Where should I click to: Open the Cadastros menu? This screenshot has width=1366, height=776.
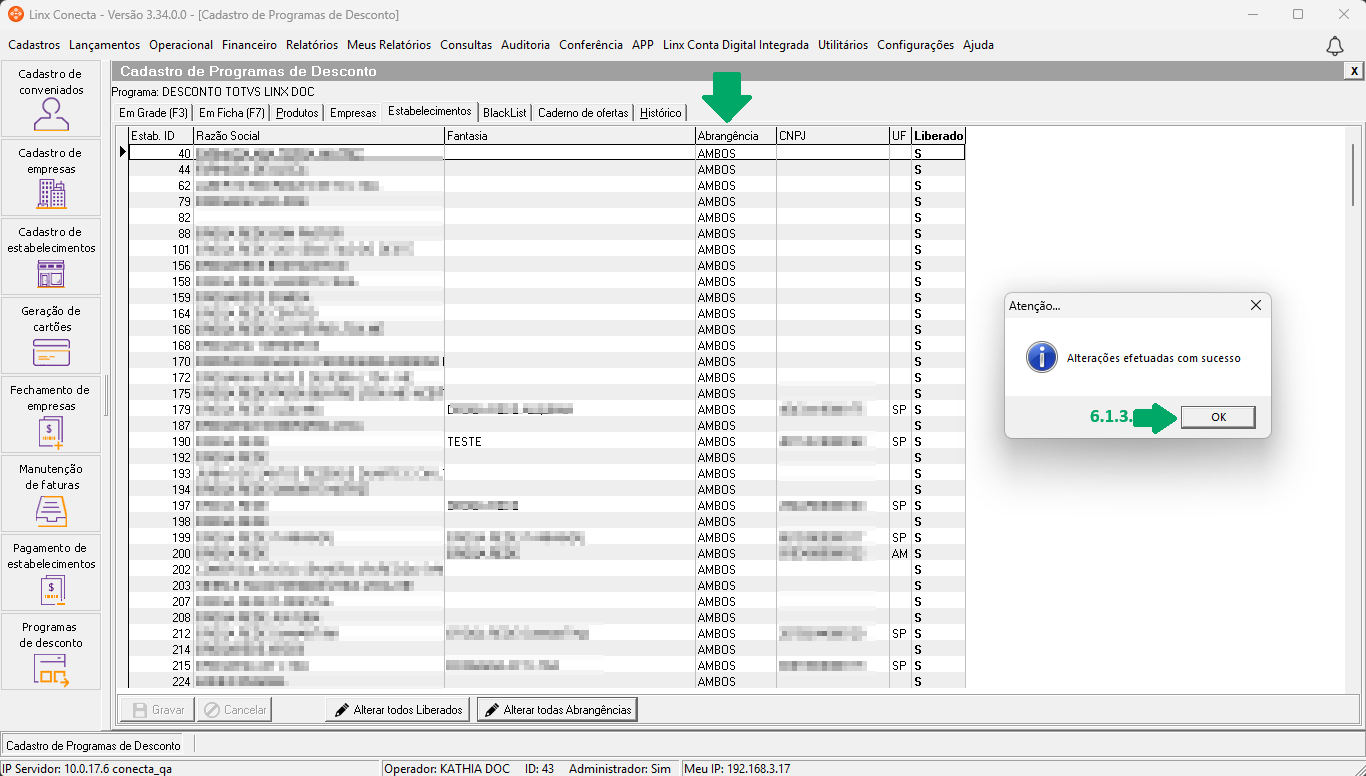point(34,45)
